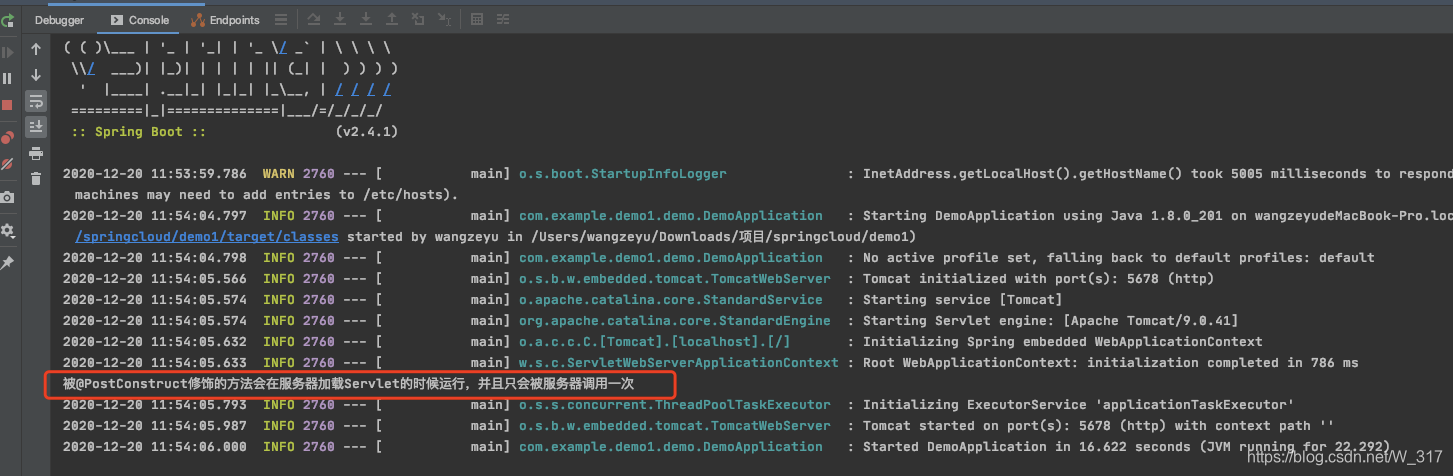This screenshot has width=1453, height=476.
Task: Click the WARN level label
Action: pos(278,174)
